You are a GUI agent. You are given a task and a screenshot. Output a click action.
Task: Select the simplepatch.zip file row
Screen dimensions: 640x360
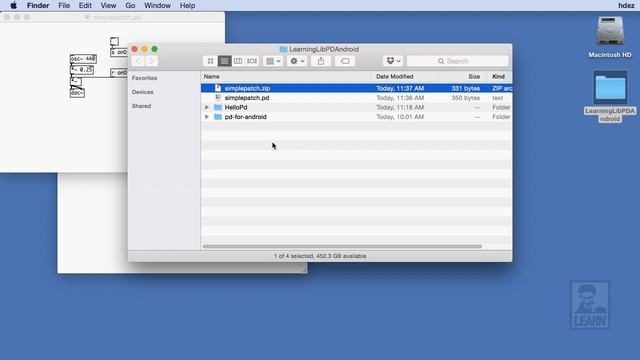tap(356, 88)
